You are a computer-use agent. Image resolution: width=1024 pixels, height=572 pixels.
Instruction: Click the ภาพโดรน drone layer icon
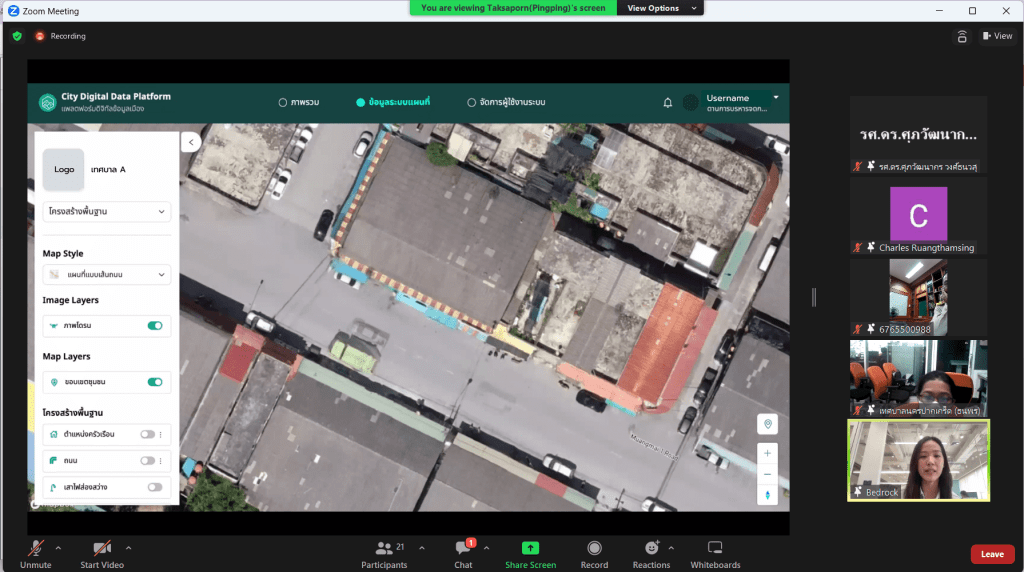click(54, 325)
